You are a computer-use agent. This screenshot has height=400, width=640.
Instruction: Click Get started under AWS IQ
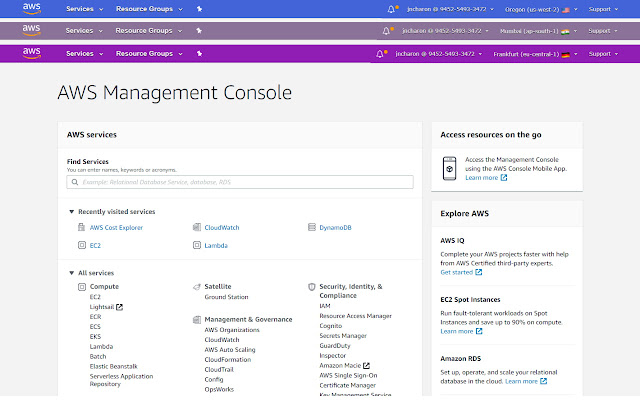(456, 272)
